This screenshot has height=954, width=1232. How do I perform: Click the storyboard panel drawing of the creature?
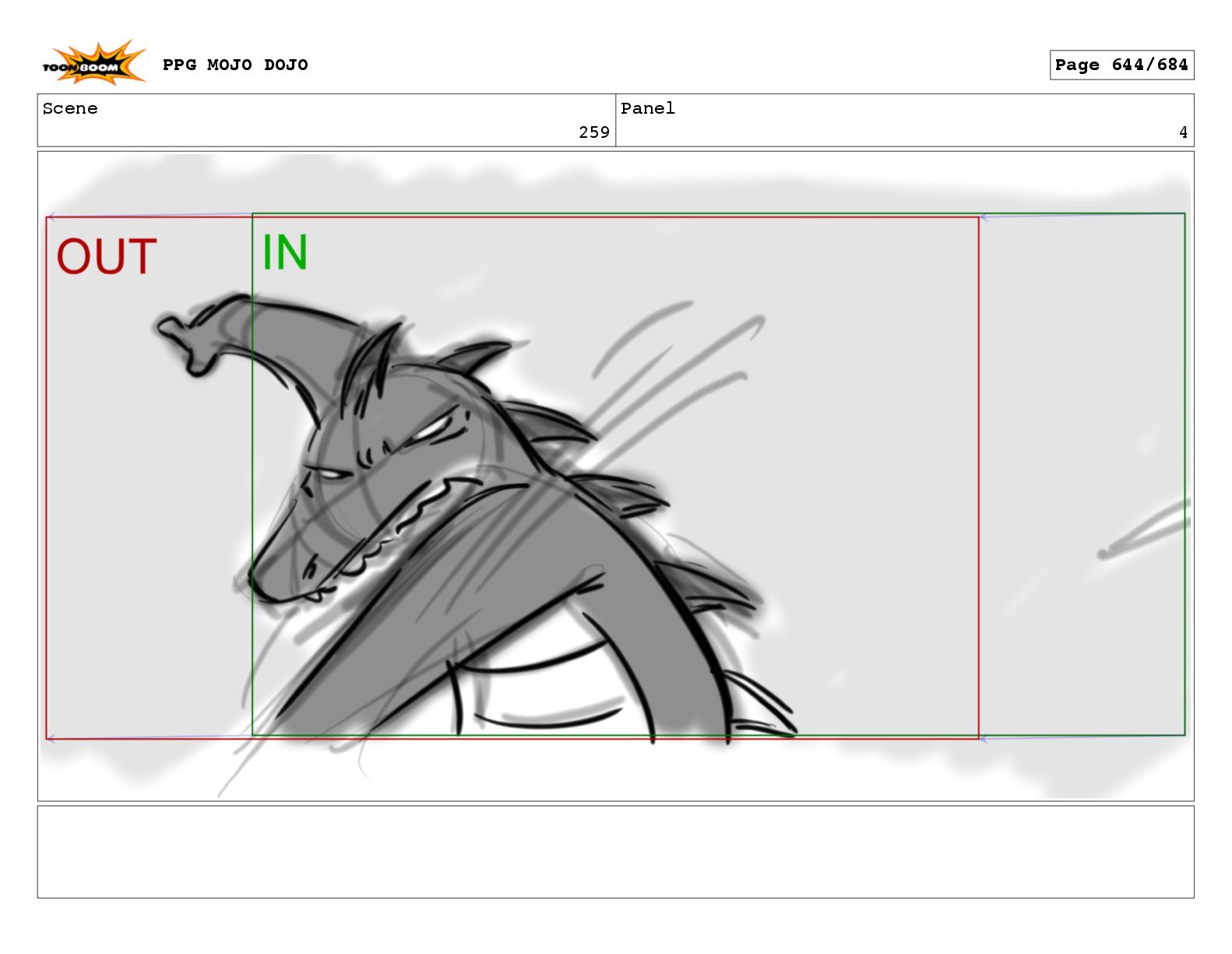click(x=615, y=476)
